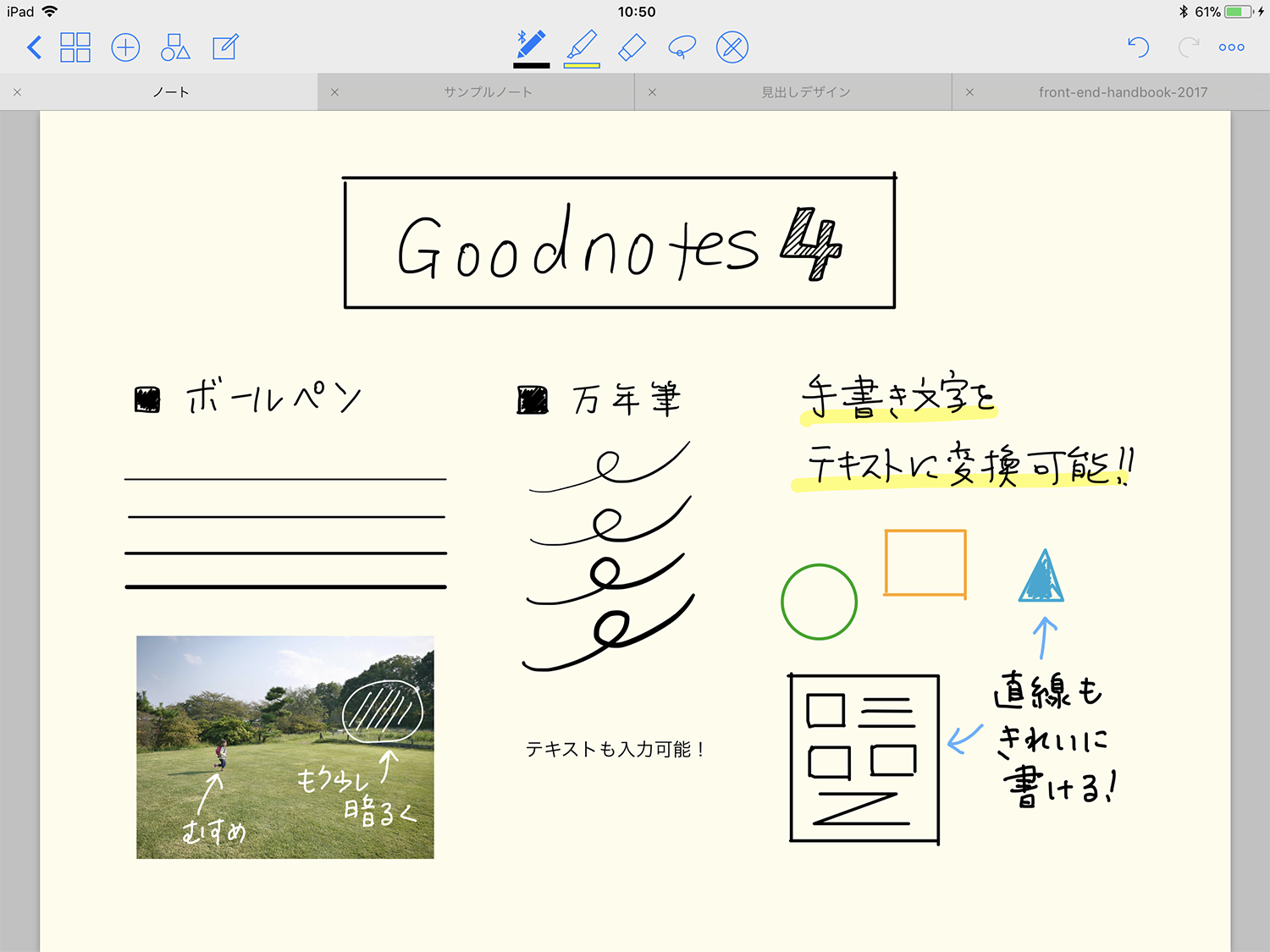Select the pen tool
The width and height of the screenshot is (1270, 952).
point(532,45)
